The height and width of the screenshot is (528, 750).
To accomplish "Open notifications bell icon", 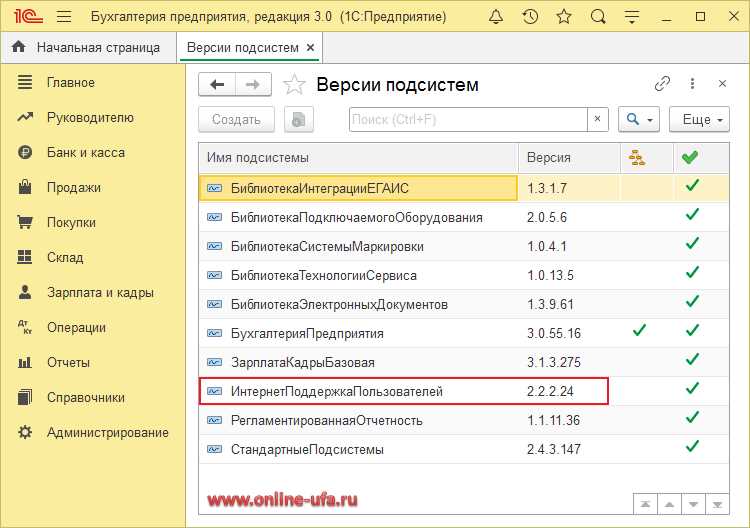I will pyautogui.click(x=496, y=17).
